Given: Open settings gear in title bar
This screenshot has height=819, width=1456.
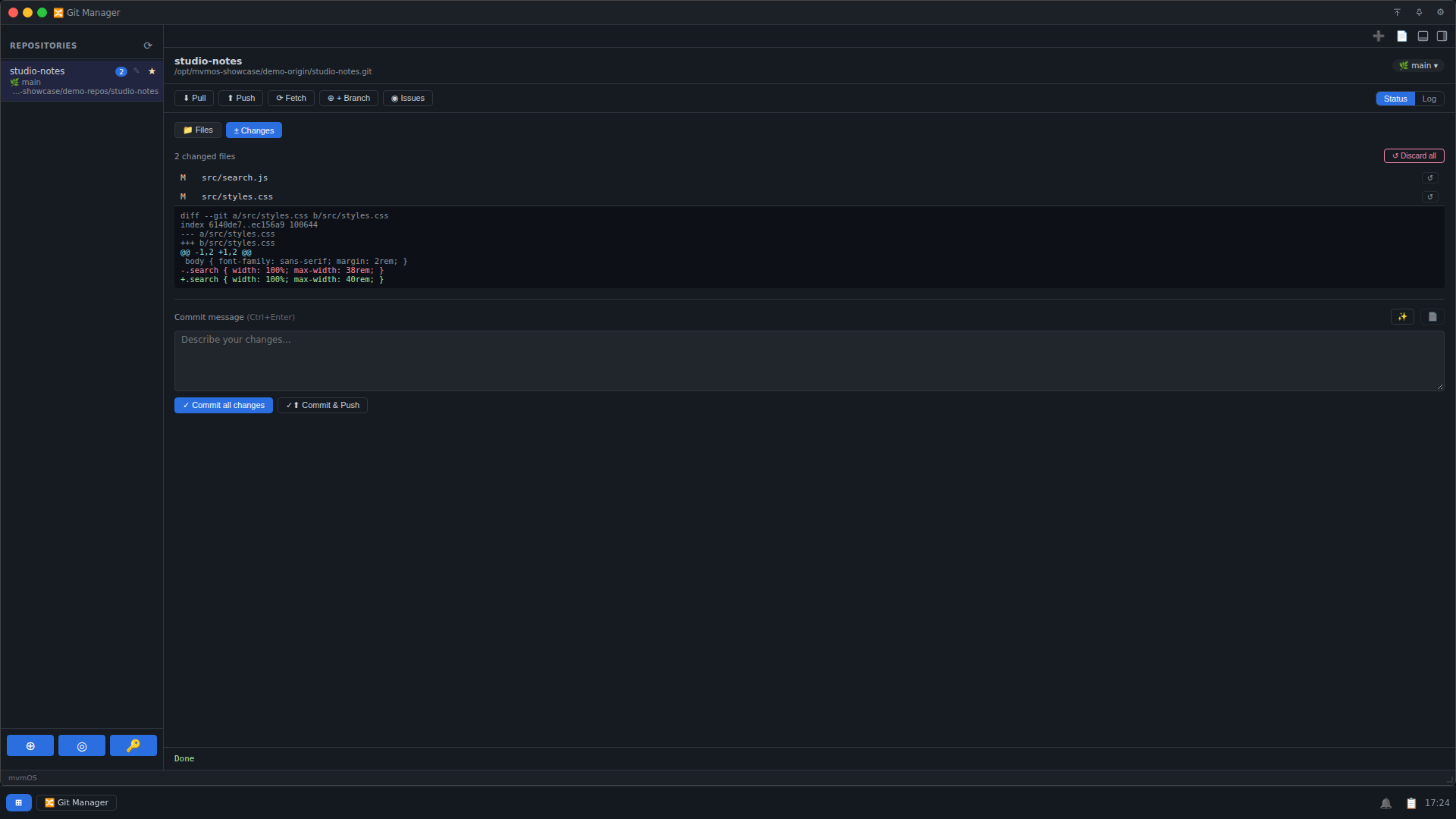Looking at the screenshot, I should click(1440, 12).
